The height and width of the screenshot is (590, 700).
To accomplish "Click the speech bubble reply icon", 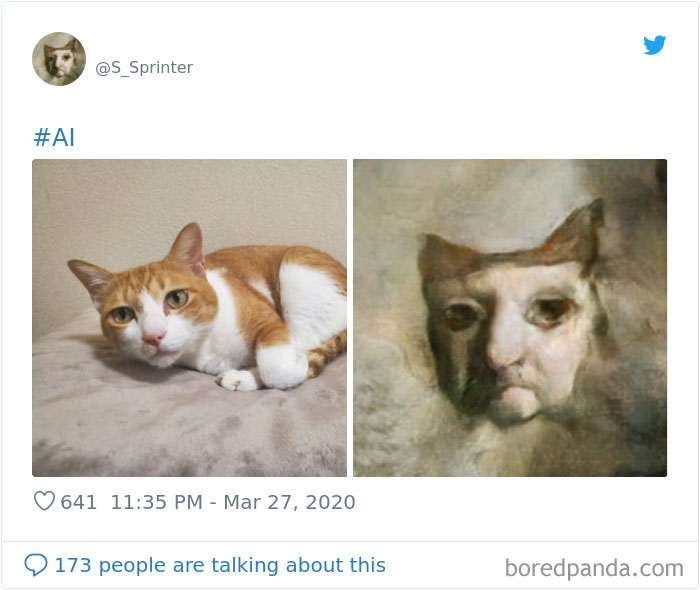I will pyautogui.click(x=35, y=565).
